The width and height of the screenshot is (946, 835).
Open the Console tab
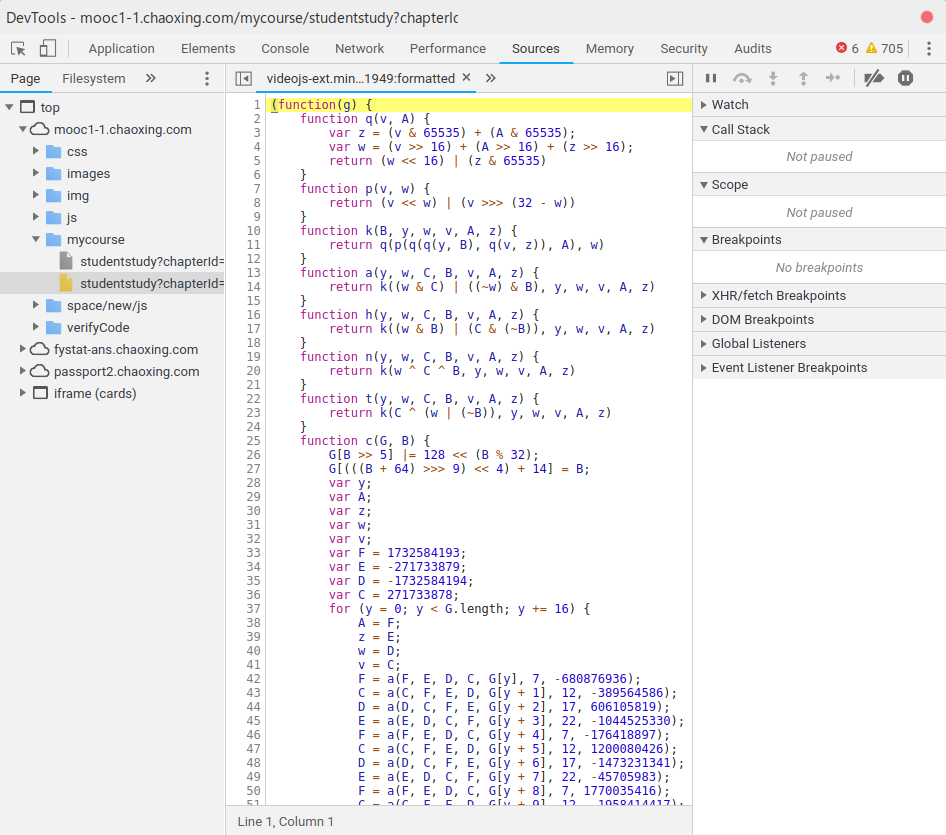[x=285, y=48]
